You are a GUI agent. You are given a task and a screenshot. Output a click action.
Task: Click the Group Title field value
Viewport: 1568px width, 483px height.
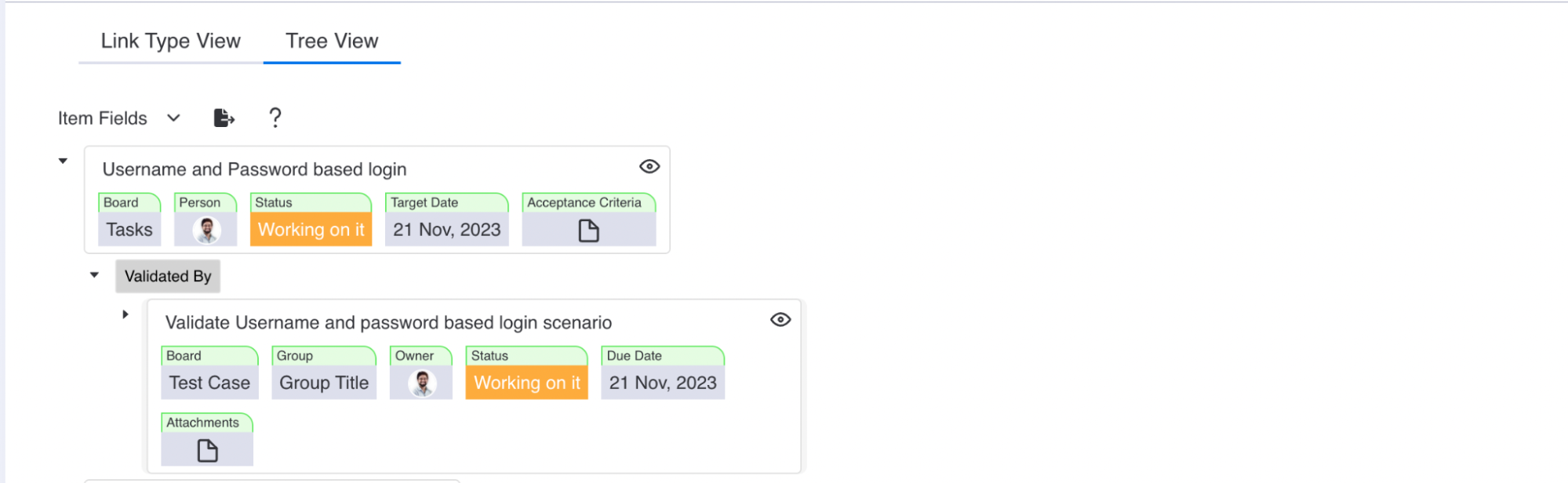324,383
